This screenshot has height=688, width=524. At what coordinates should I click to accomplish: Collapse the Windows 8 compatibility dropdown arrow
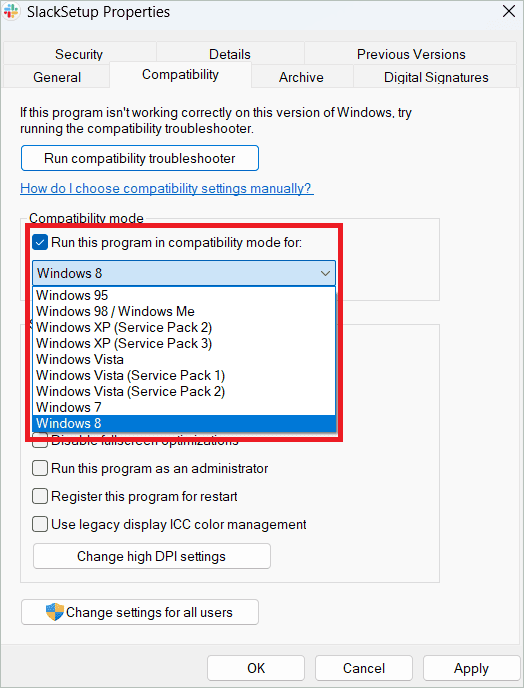[325, 273]
